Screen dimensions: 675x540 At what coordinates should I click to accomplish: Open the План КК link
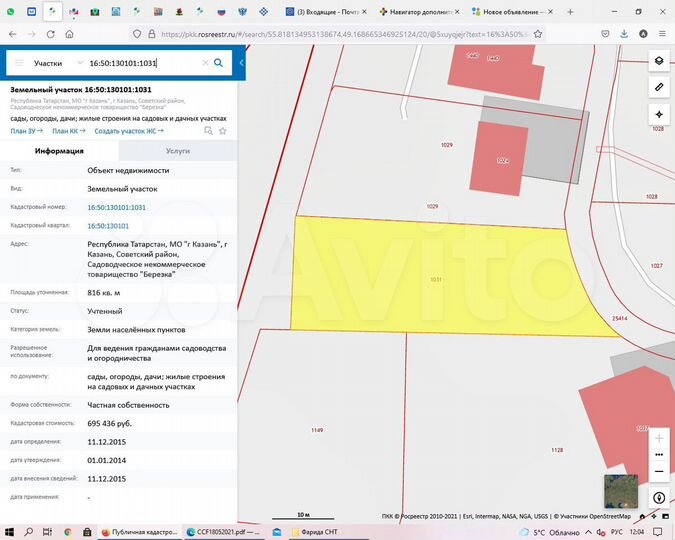68,131
